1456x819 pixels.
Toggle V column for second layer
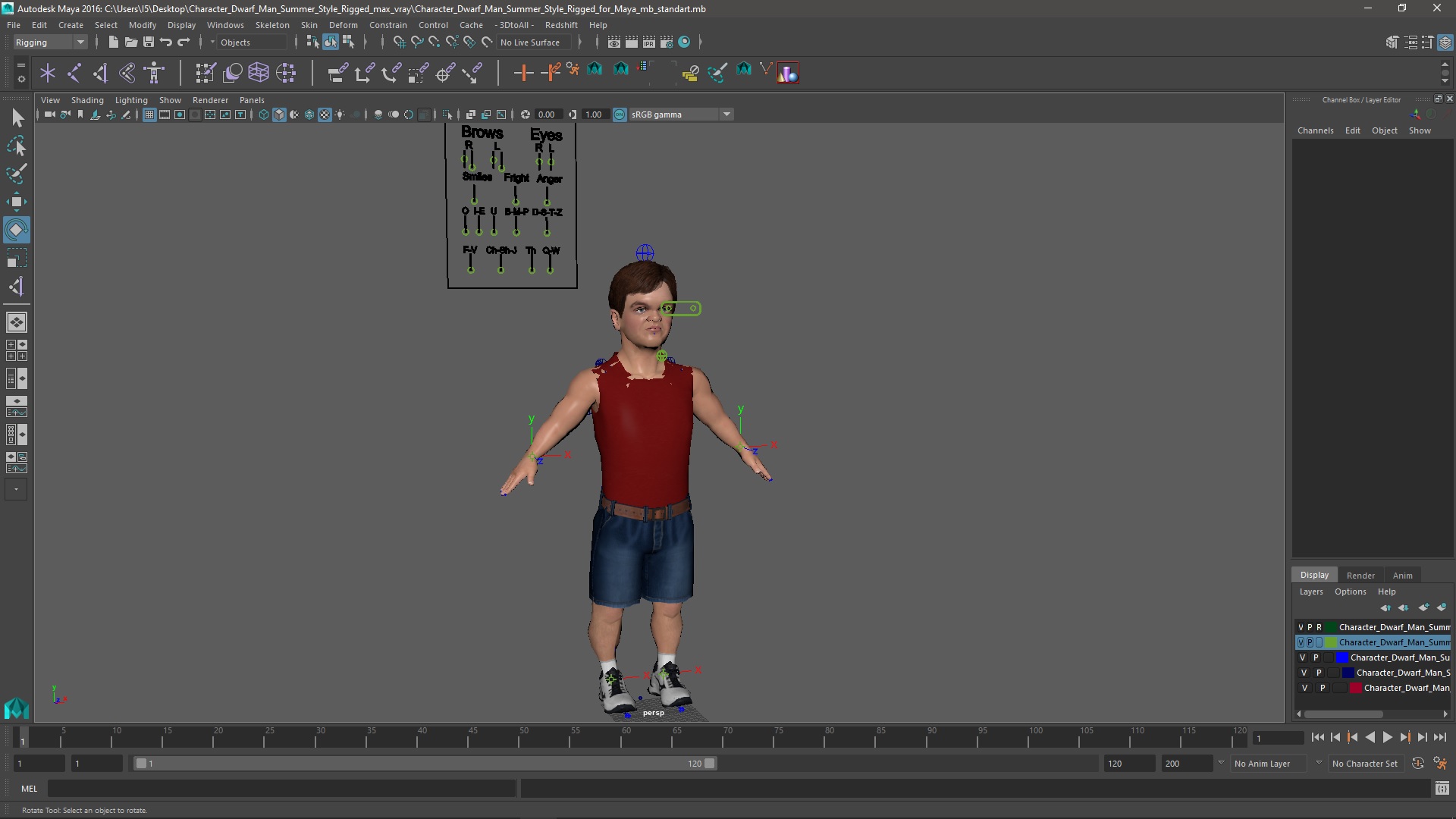1300,641
